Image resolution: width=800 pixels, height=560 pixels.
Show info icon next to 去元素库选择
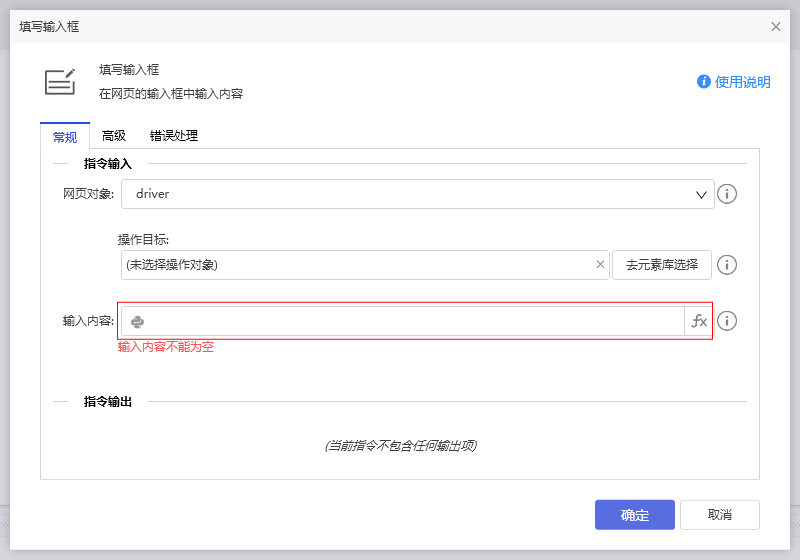tap(728, 265)
